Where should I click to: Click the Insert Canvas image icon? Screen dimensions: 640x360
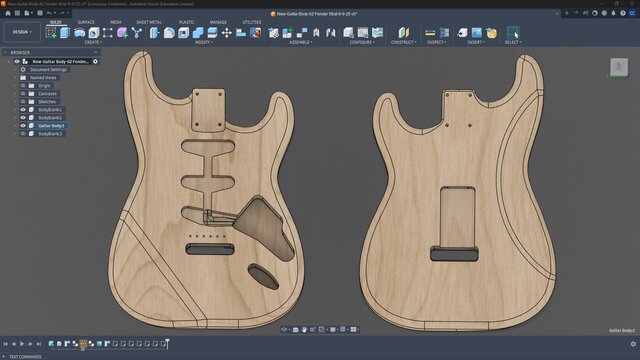pyautogui.click(x=476, y=33)
